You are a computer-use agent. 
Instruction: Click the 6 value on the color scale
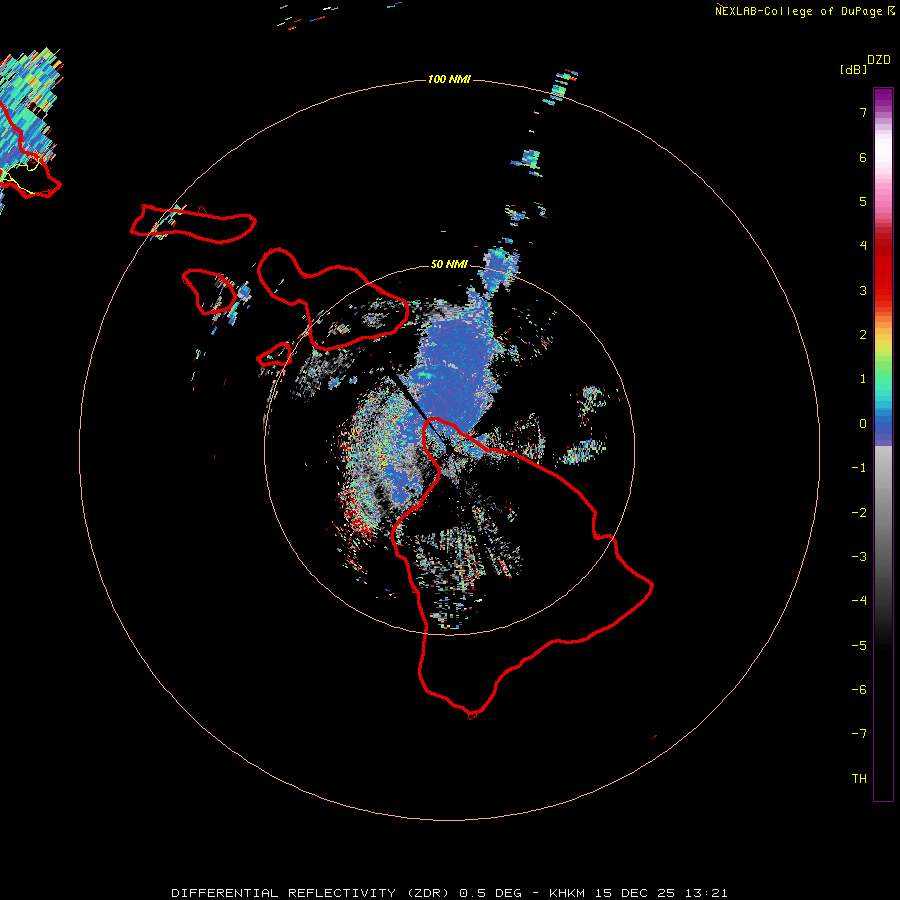863,157
